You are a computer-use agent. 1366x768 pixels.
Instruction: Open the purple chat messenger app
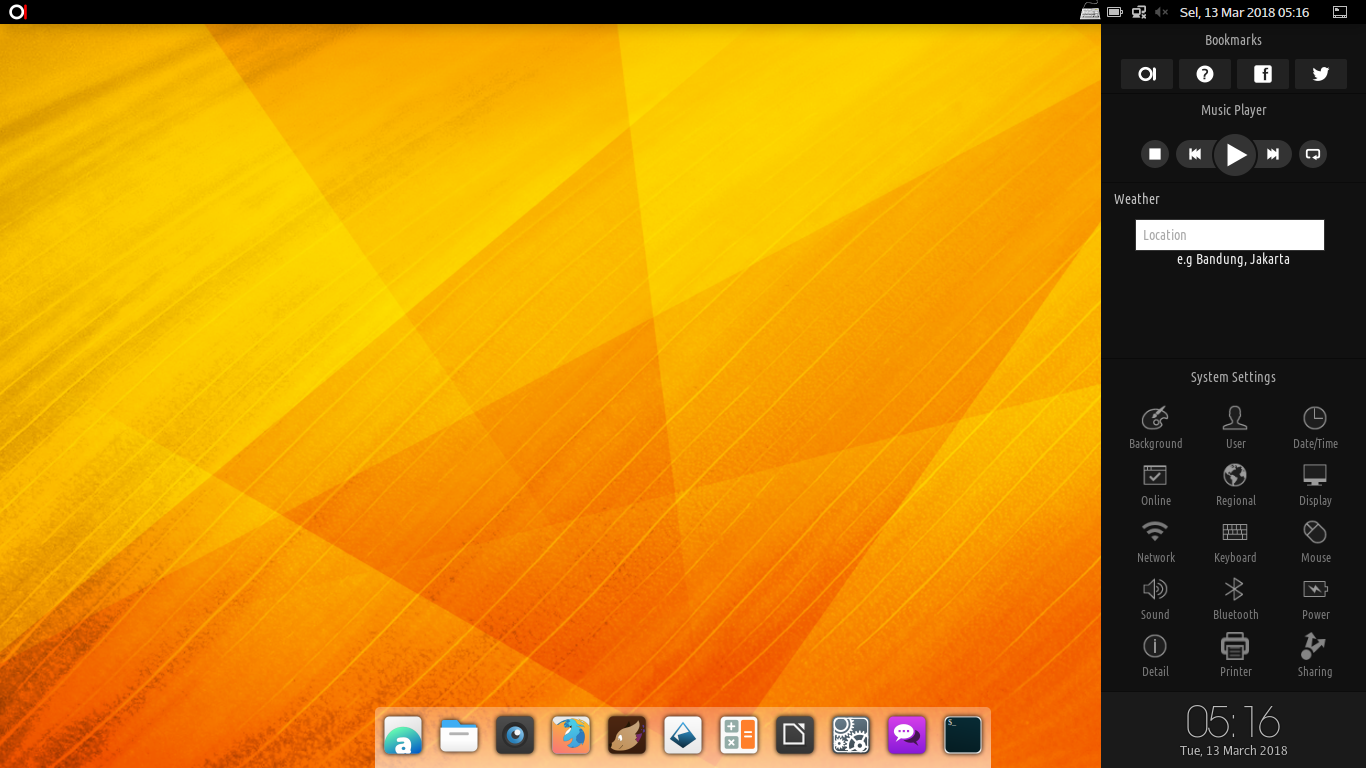907,736
